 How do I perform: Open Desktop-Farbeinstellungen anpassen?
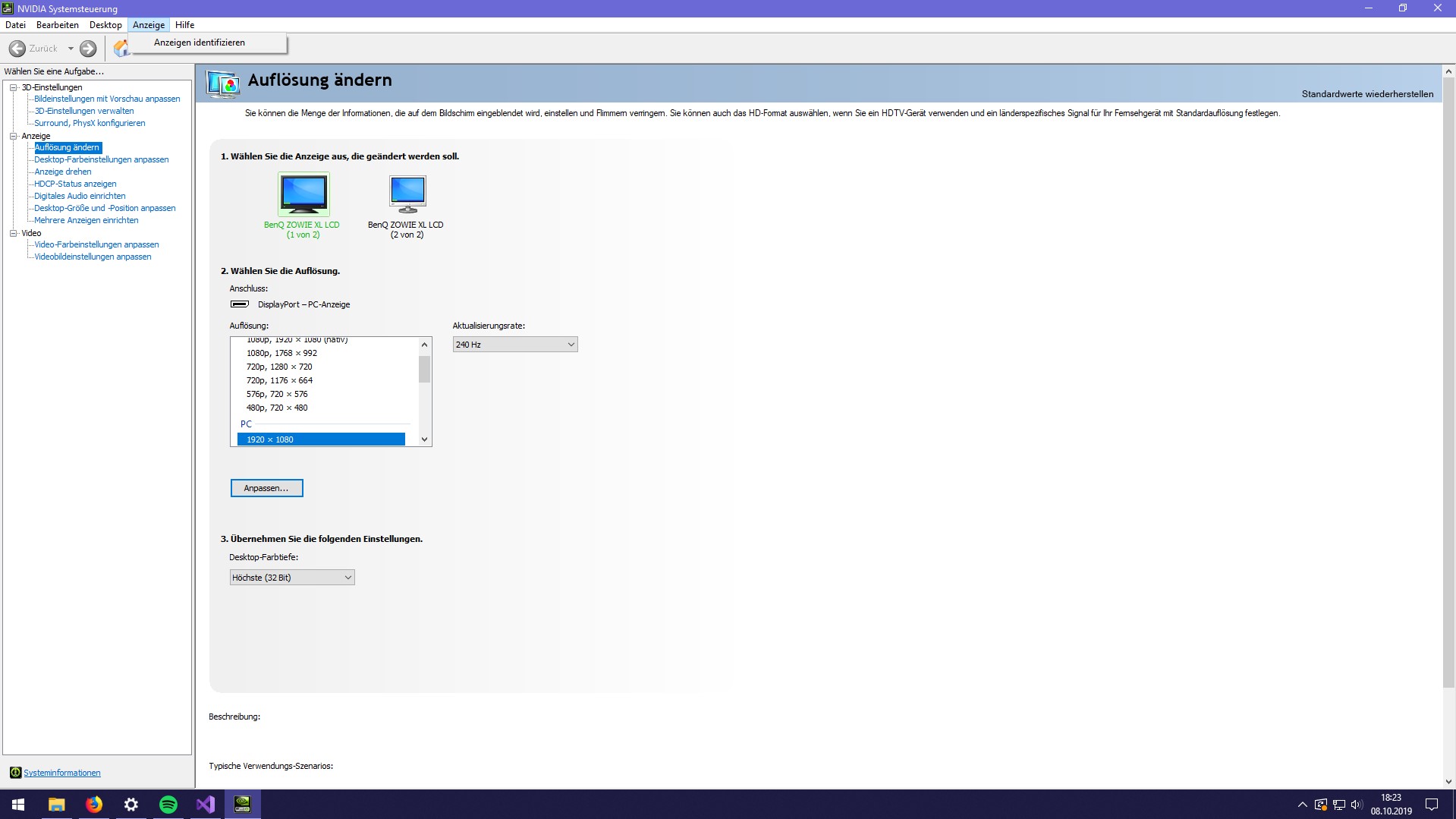pyautogui.click(x=102, y=159)
